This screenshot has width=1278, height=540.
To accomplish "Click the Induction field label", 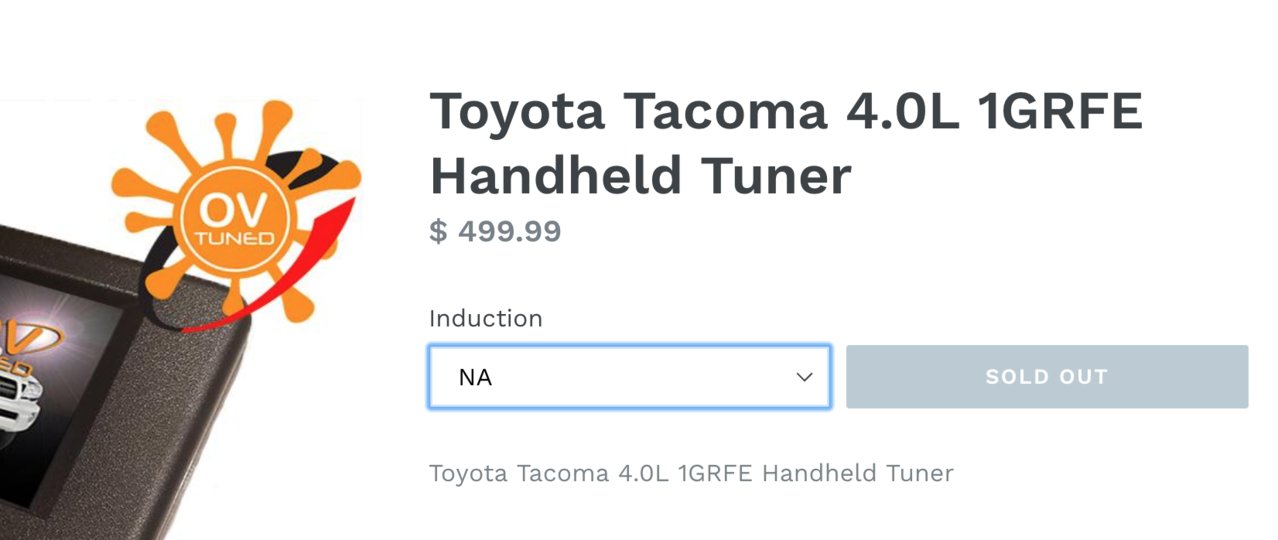I will [486, 318].
